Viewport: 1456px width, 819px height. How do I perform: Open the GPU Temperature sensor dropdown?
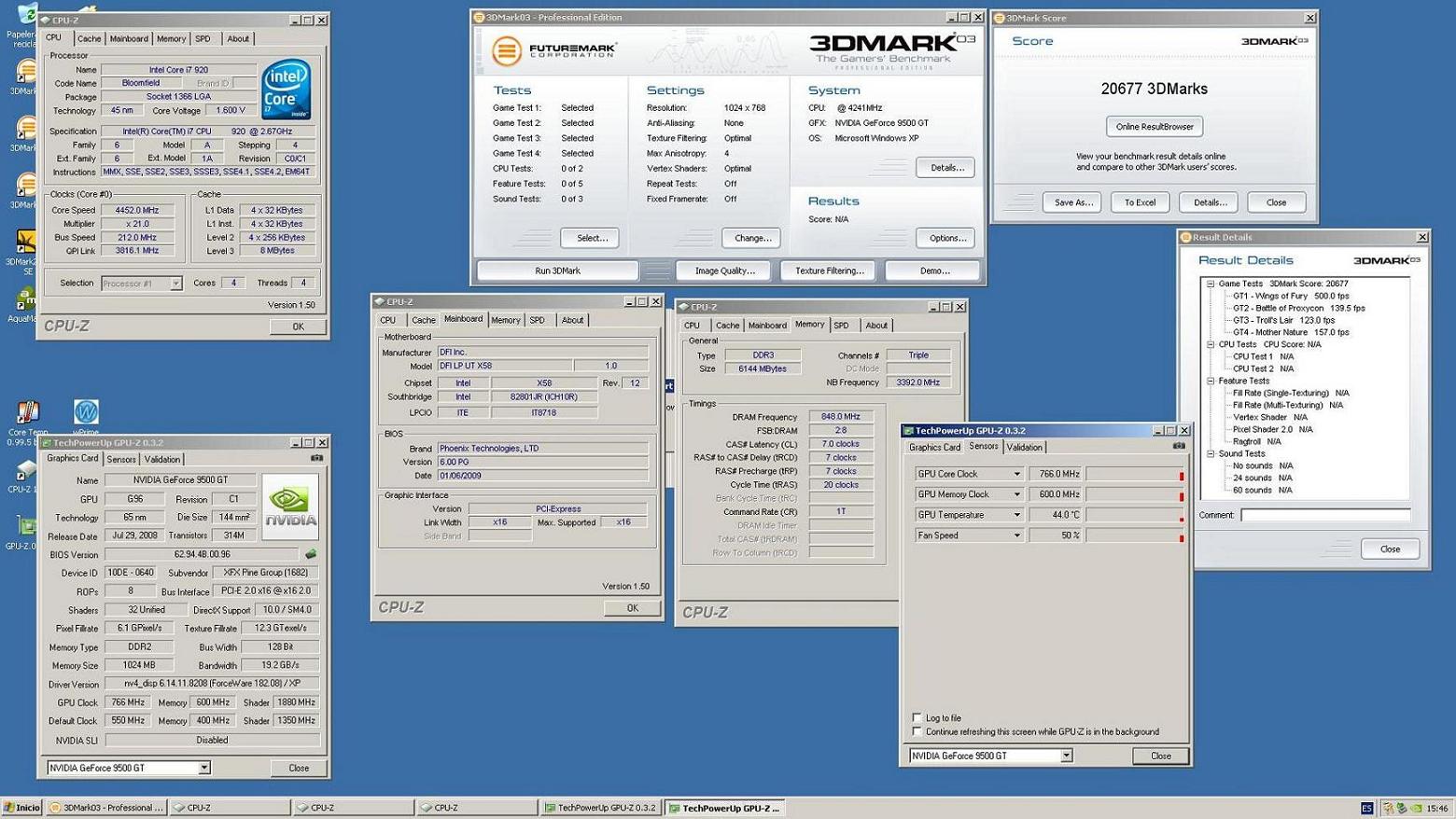(1016, 515)
